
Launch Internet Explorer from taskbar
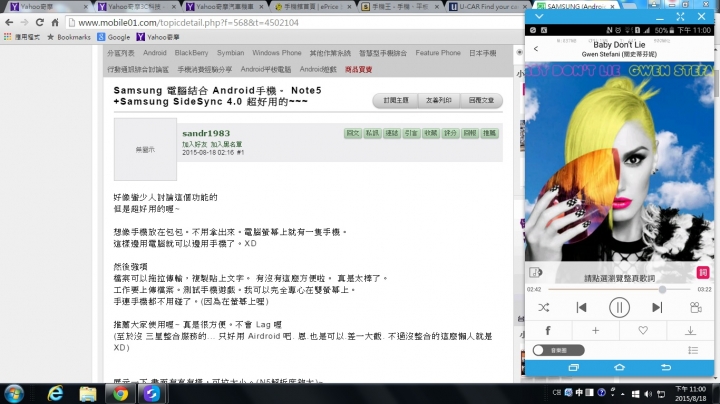pyautogui.click(x=55, y=394)
